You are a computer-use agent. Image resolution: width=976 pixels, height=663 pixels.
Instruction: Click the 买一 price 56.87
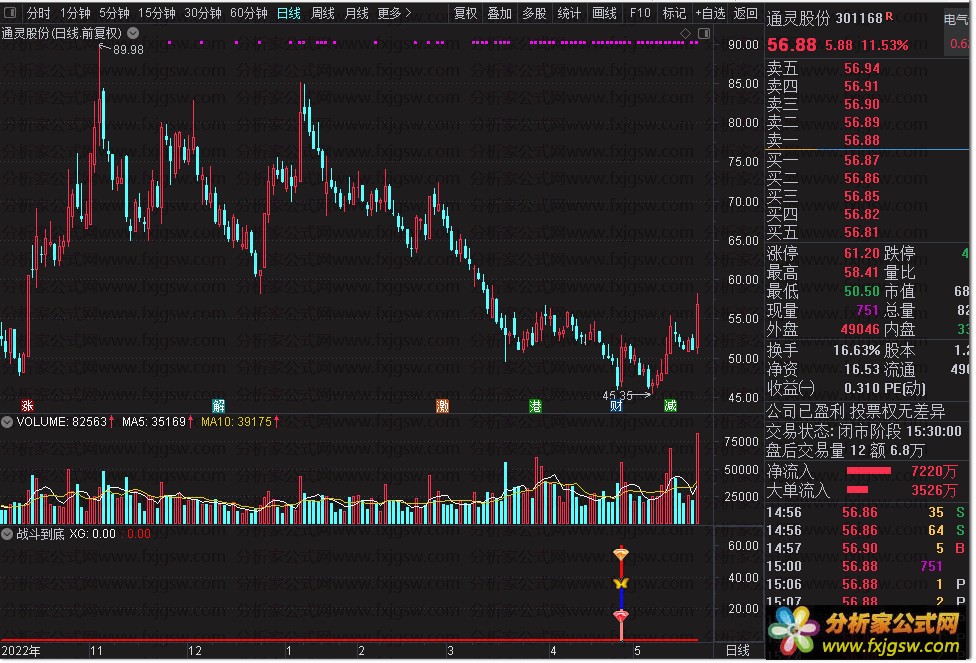coord(862,161)
